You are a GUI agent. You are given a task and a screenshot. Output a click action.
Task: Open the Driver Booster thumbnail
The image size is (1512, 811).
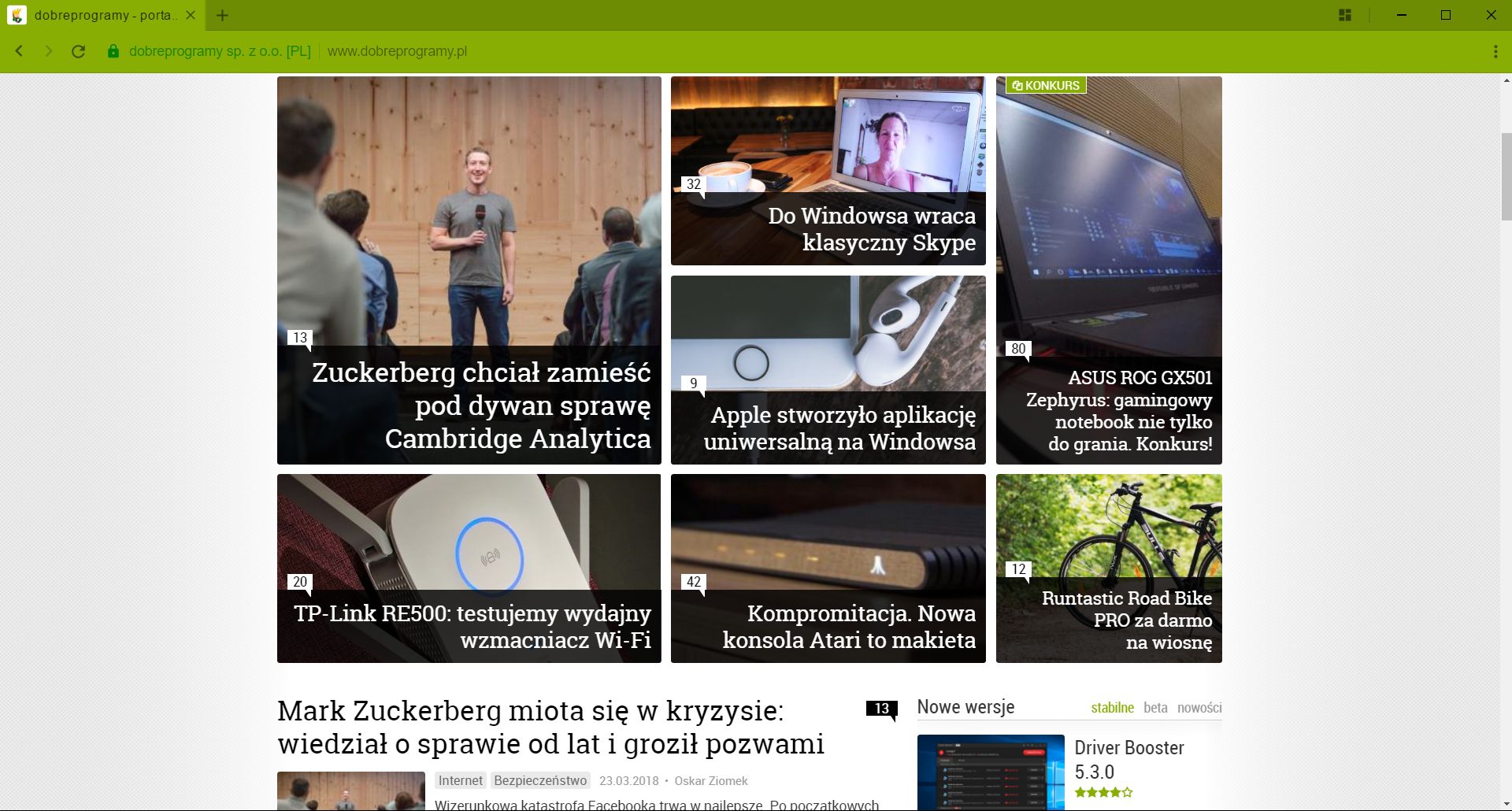click(991, 772)
